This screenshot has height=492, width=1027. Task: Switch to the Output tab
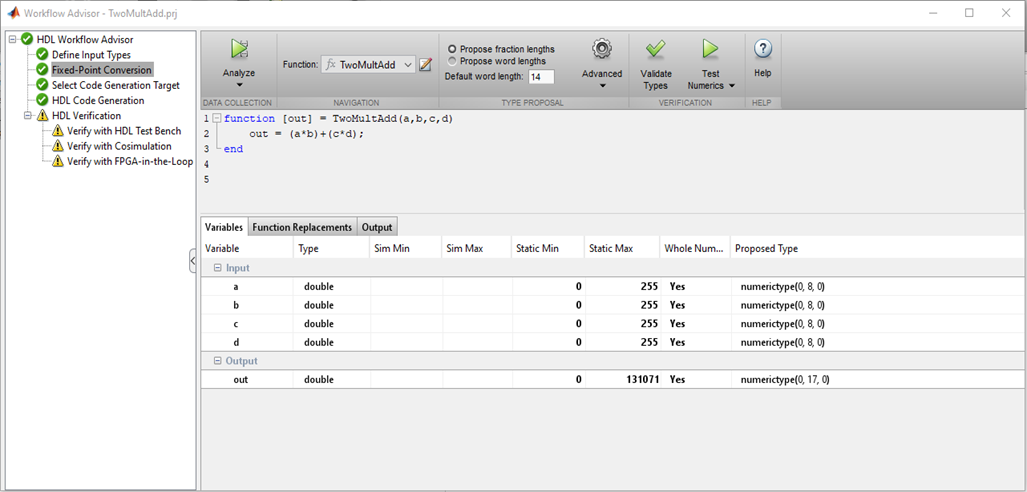(377, 227)
